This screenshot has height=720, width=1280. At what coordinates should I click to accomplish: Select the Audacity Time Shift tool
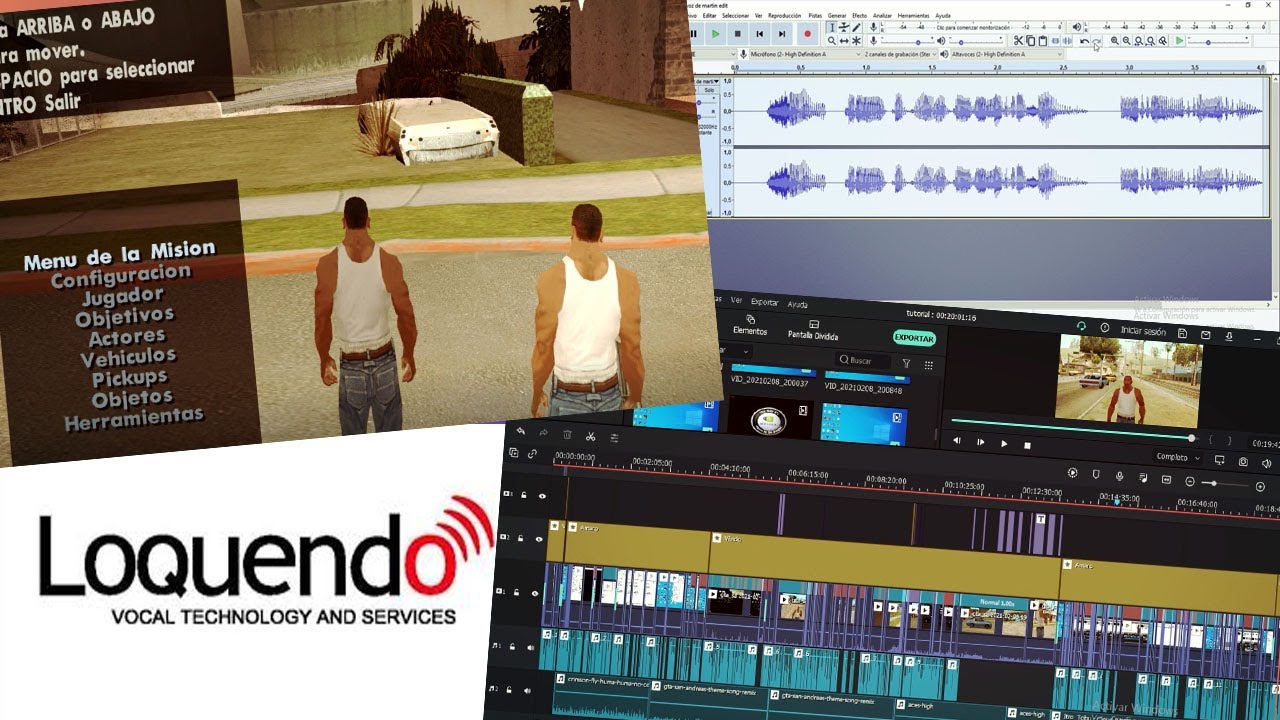tap(844, 41)
